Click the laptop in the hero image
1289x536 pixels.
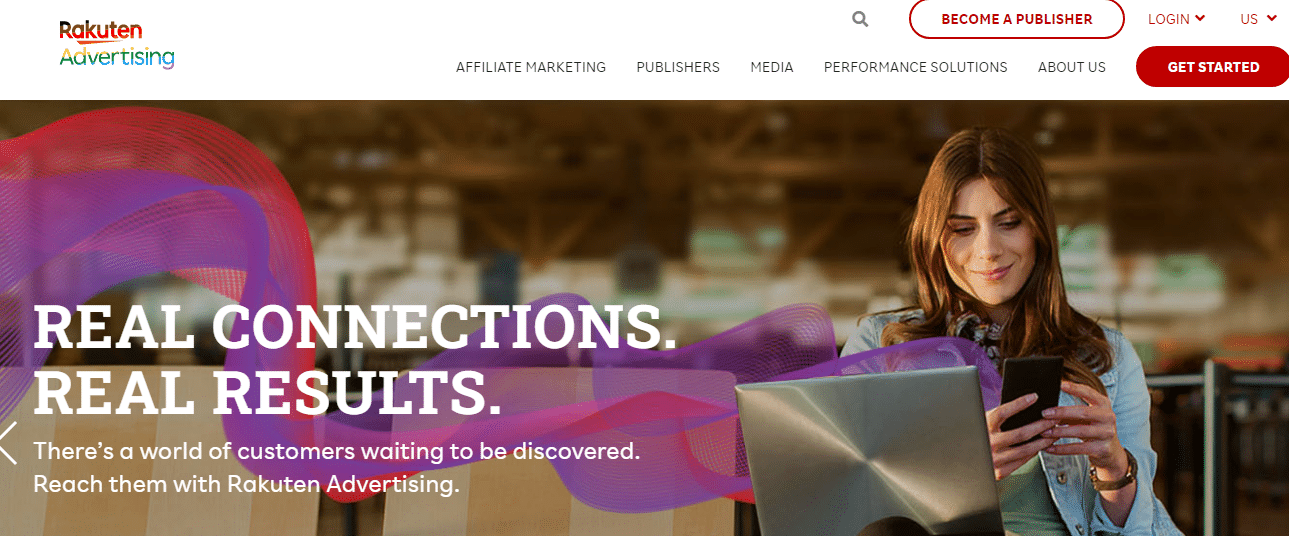click(870, 450)
